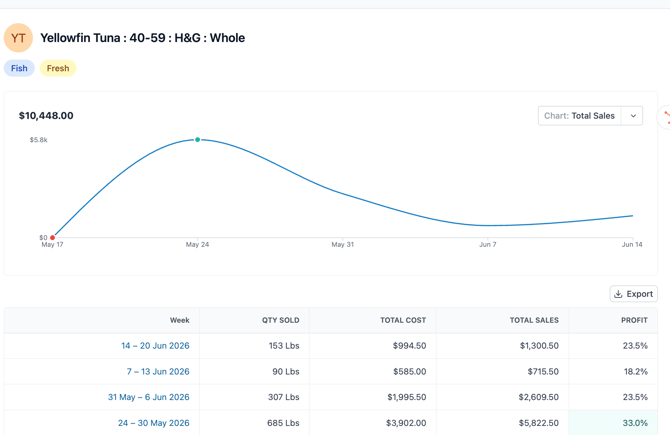Click the YT product avatar icon
This screenshot has height=435, width=670.
coord(18,38)
